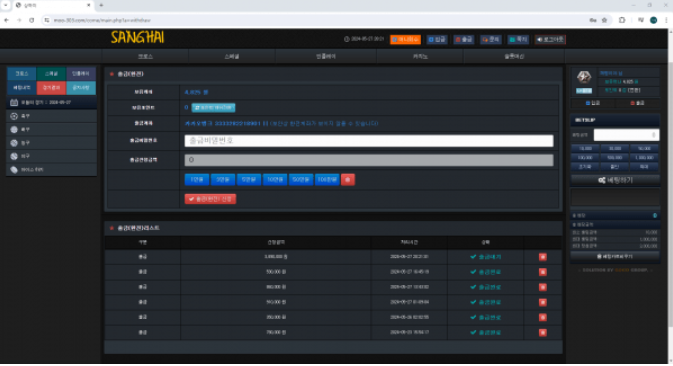Image resolution: width=673 pixels, height=366 pixels.
Task: Select the ice hockey puck sport entry
Action: [x=14, y=169]
